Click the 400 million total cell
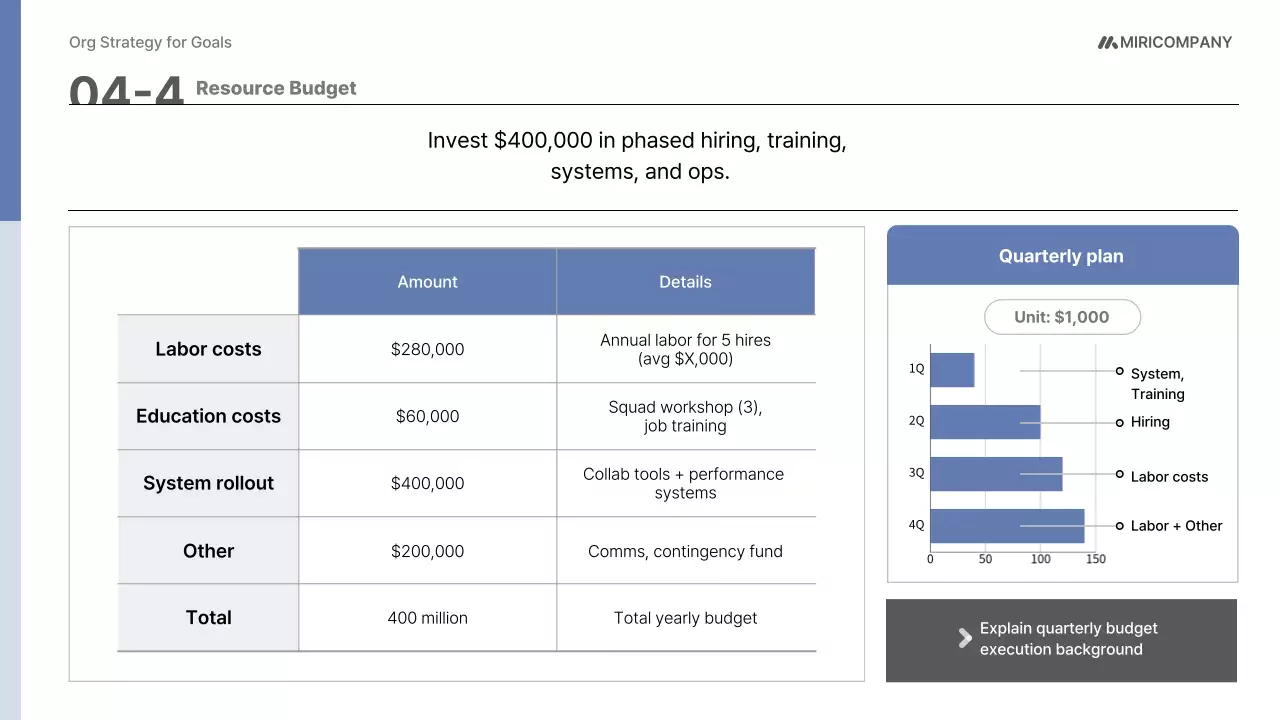 [x=427, y=618]
